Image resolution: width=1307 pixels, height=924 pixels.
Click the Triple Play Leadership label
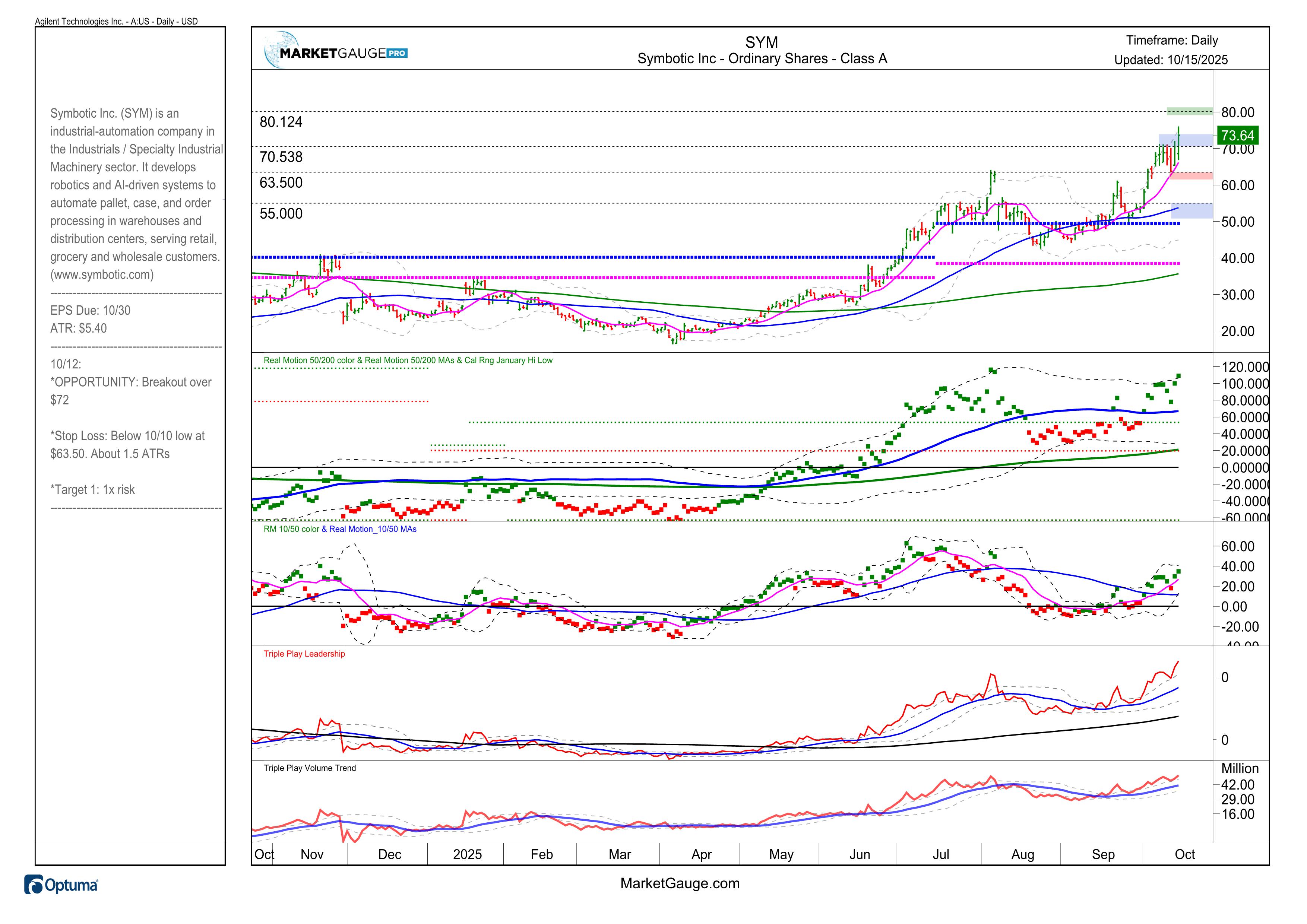304,654
